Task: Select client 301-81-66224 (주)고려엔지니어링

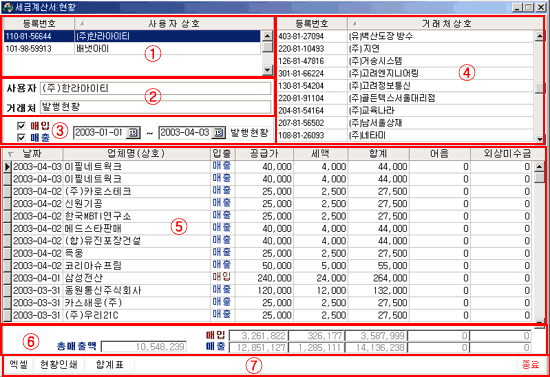Action: pyautogui.click(x=405, y=73)
